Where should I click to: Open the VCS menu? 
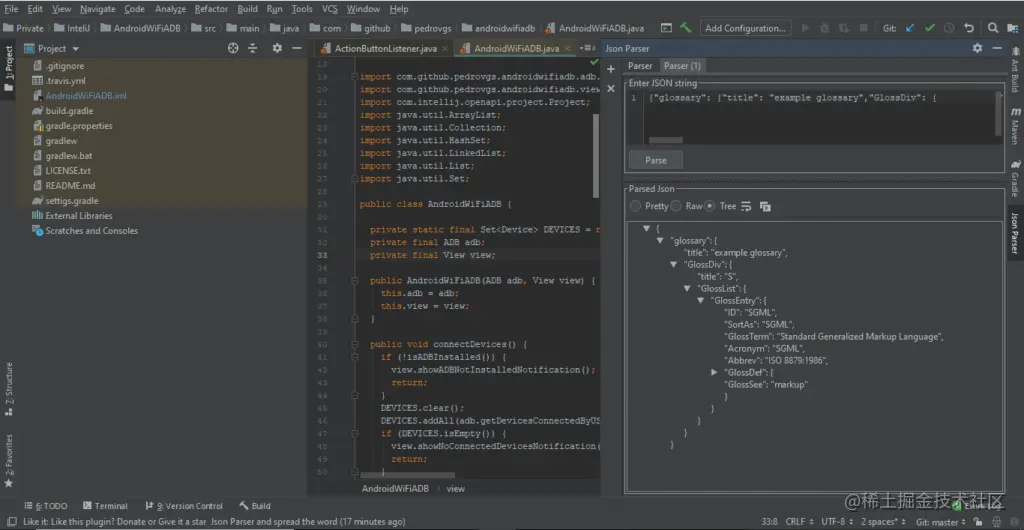(330, 9)
